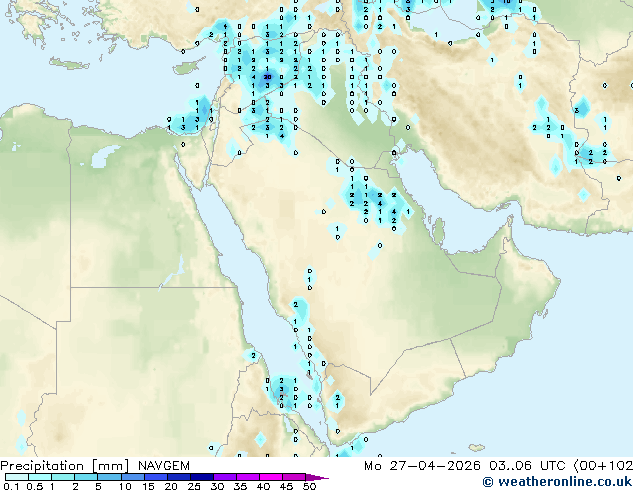Select the 0.1–0.5 mm legend color swatch
Screen dimensions: 634x490
[17, 477]
